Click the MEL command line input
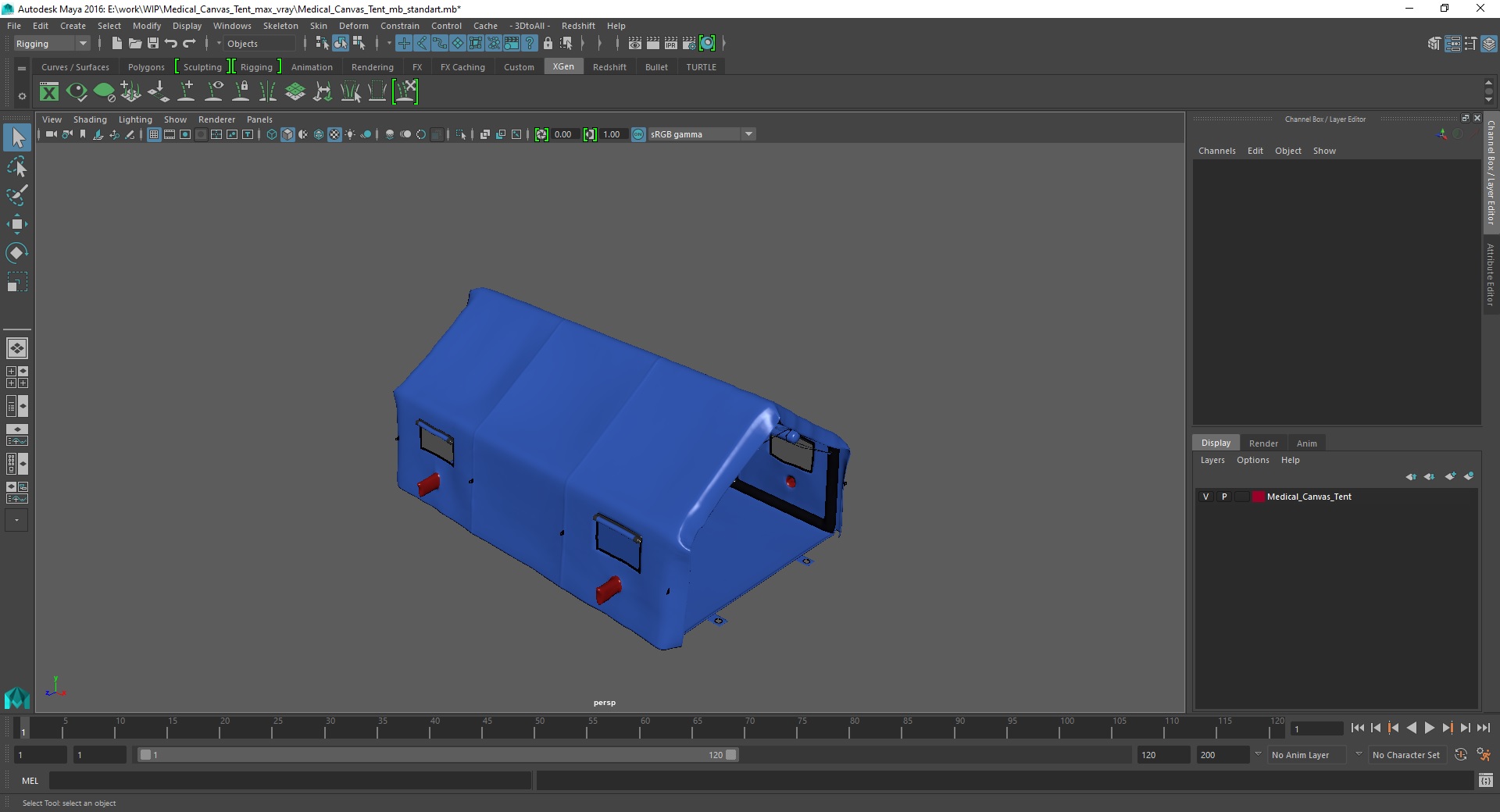1500x812 pixels. click(291, 780)
